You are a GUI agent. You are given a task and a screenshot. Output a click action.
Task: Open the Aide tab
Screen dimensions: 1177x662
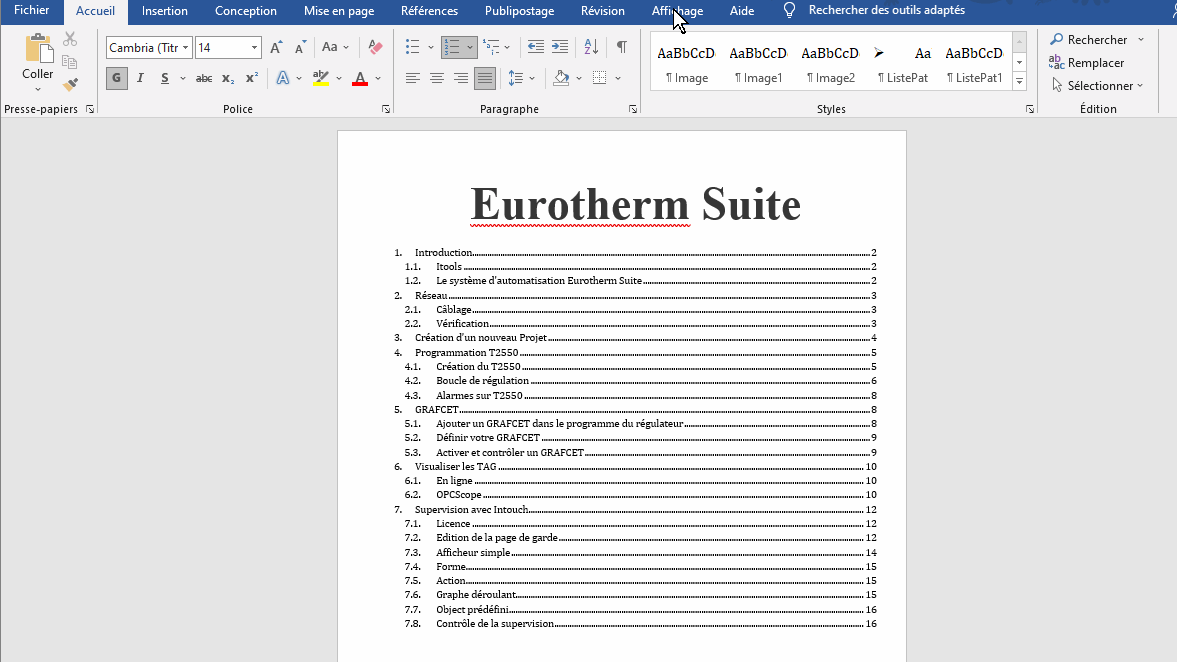(742, 11)
